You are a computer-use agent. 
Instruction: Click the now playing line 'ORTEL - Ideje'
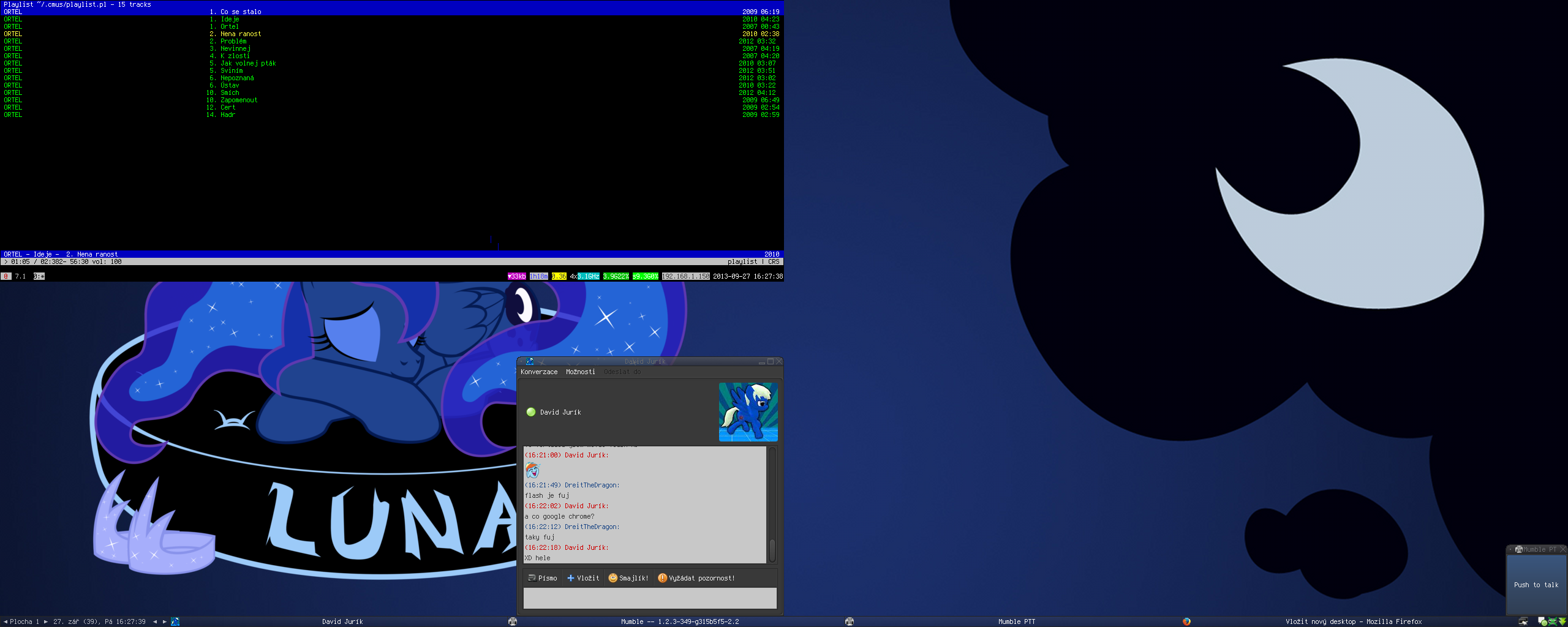[x=392, y=254]
